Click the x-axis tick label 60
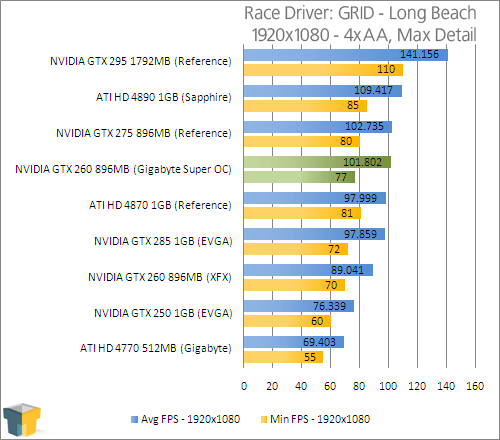500x440 pixels. (x=330, y=386)
